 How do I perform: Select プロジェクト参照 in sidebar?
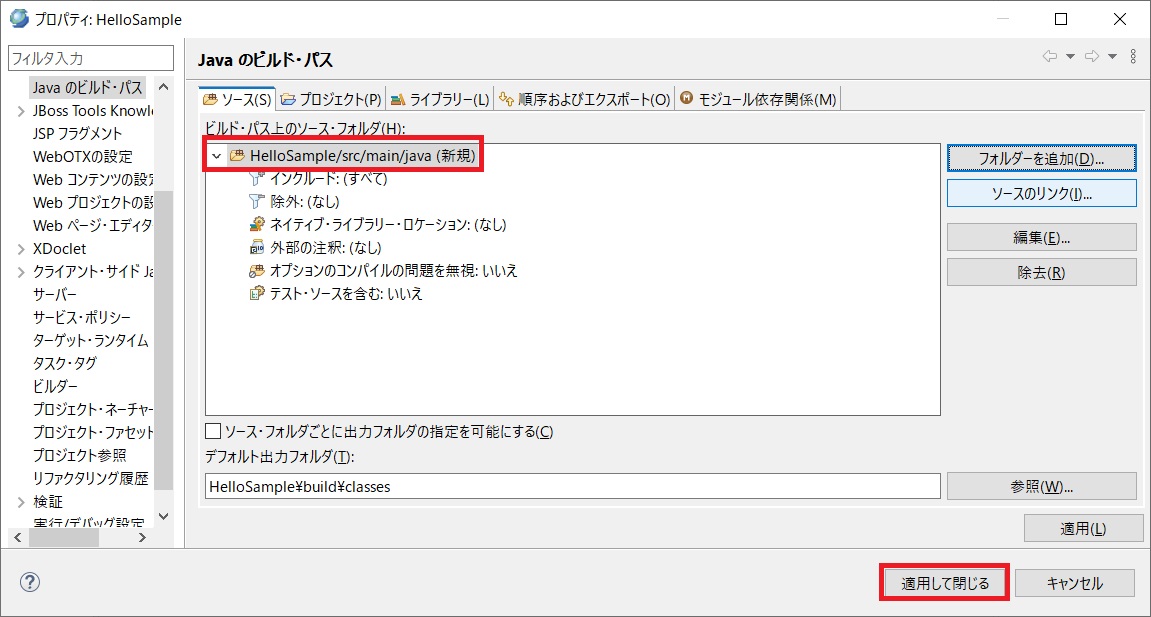tap(79, 456)
